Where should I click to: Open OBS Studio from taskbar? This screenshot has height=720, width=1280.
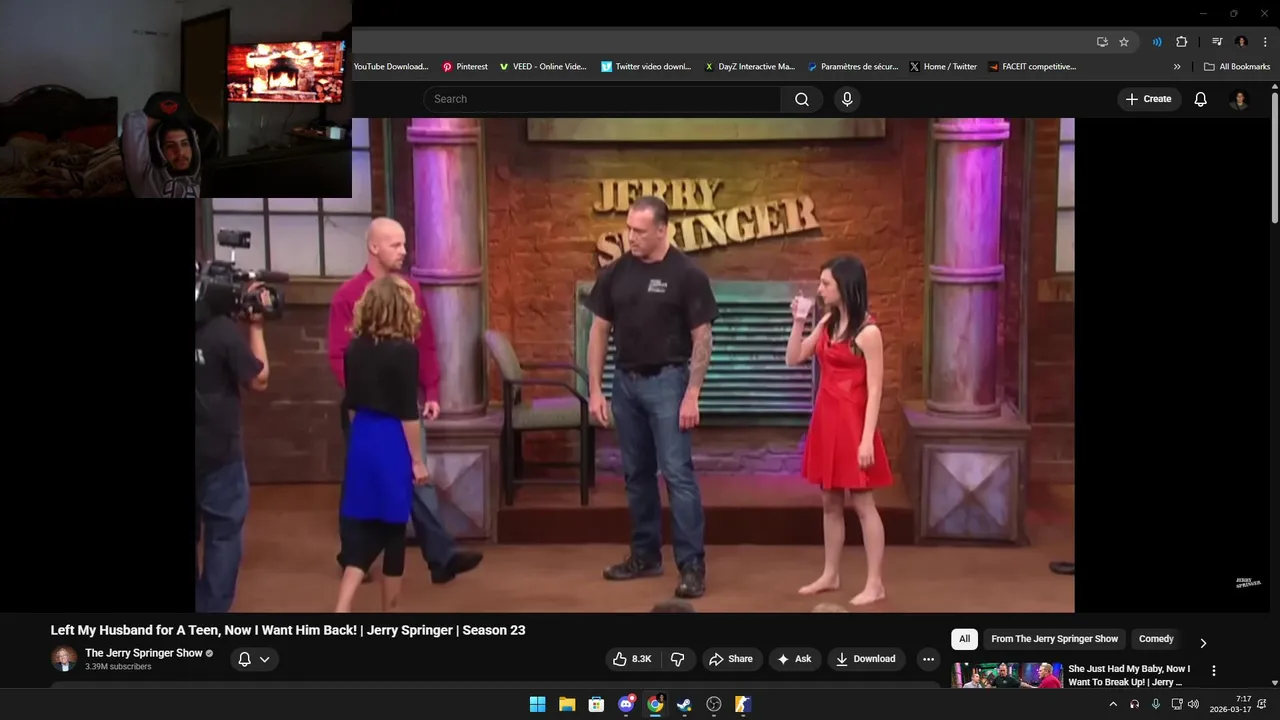[x=714, y=704]
